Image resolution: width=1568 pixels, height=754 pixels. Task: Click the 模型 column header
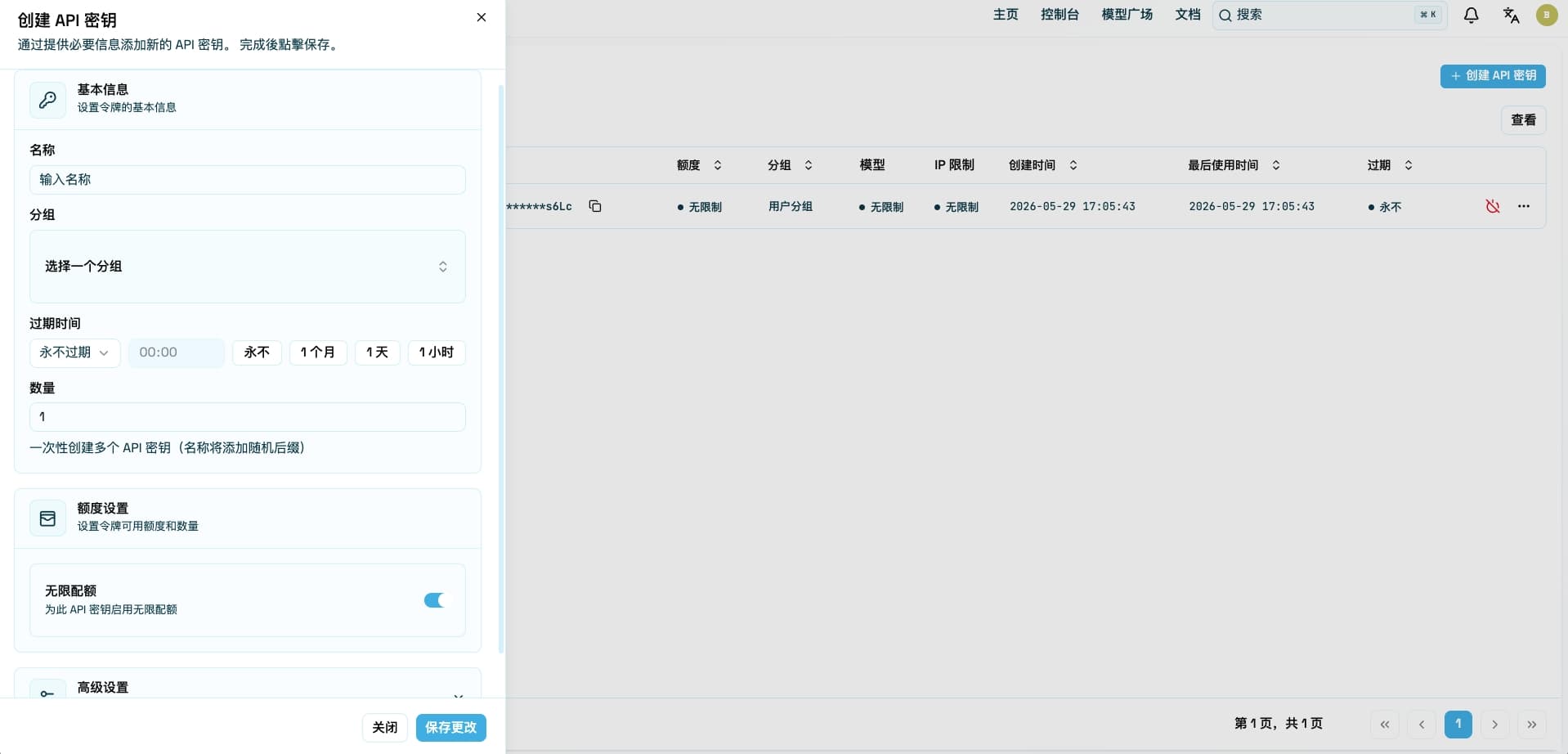872,165
